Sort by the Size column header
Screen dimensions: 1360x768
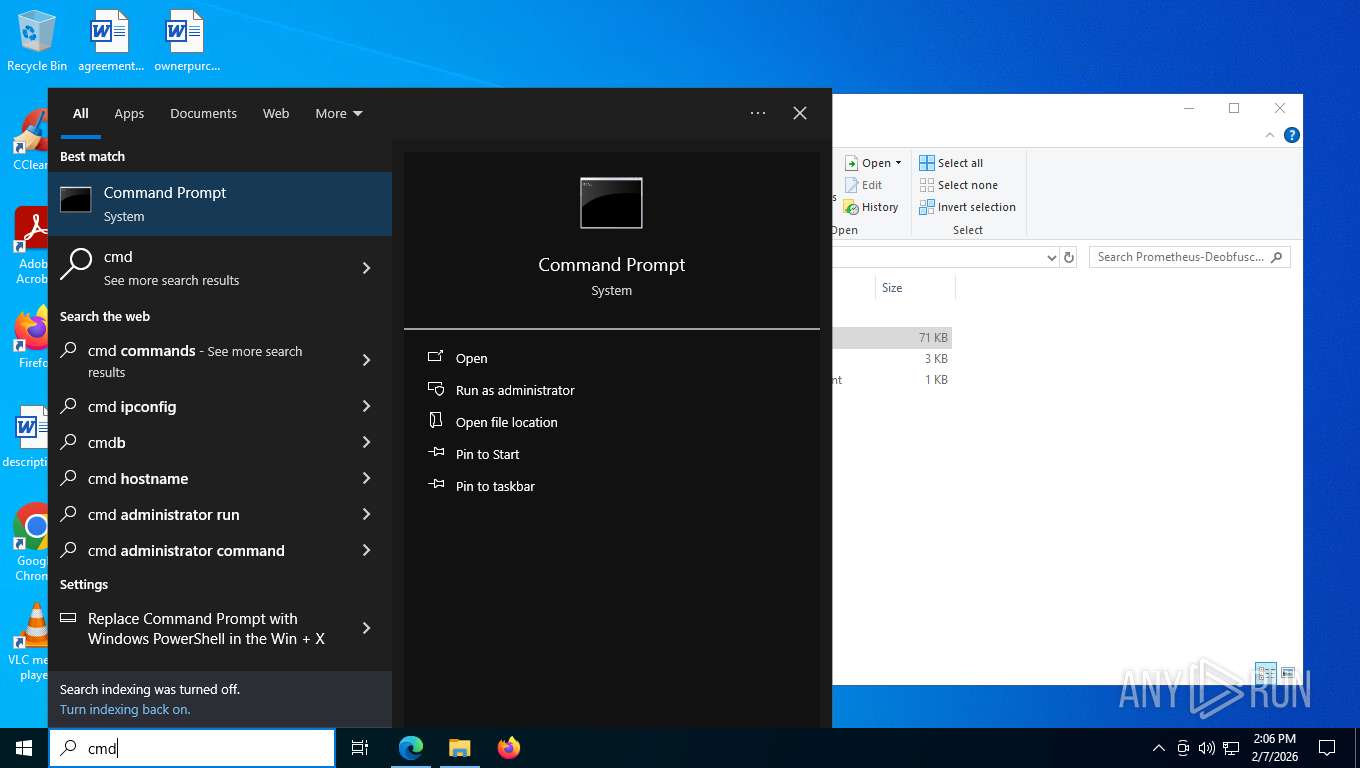point(915,288)
